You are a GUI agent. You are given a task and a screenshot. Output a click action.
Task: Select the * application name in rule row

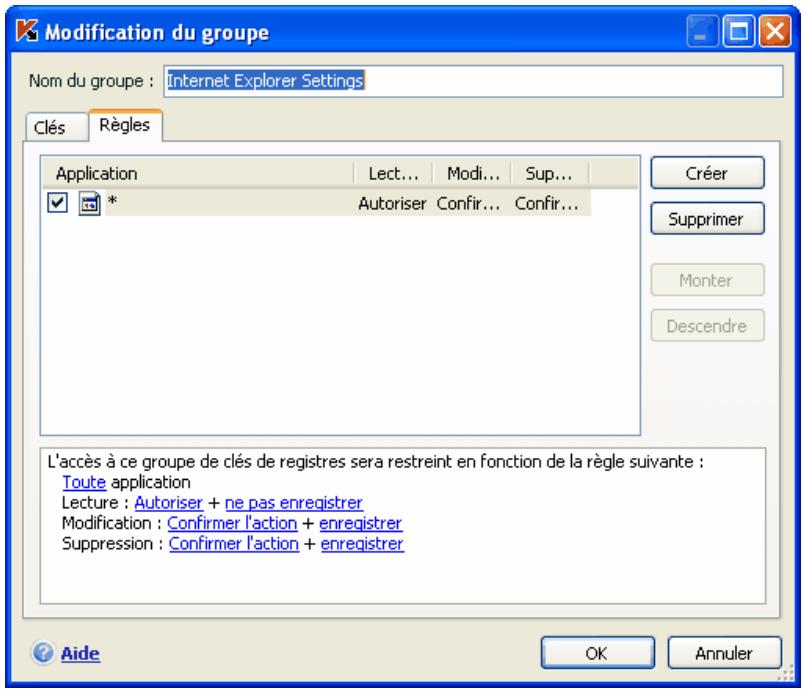[x=112, y=201]
